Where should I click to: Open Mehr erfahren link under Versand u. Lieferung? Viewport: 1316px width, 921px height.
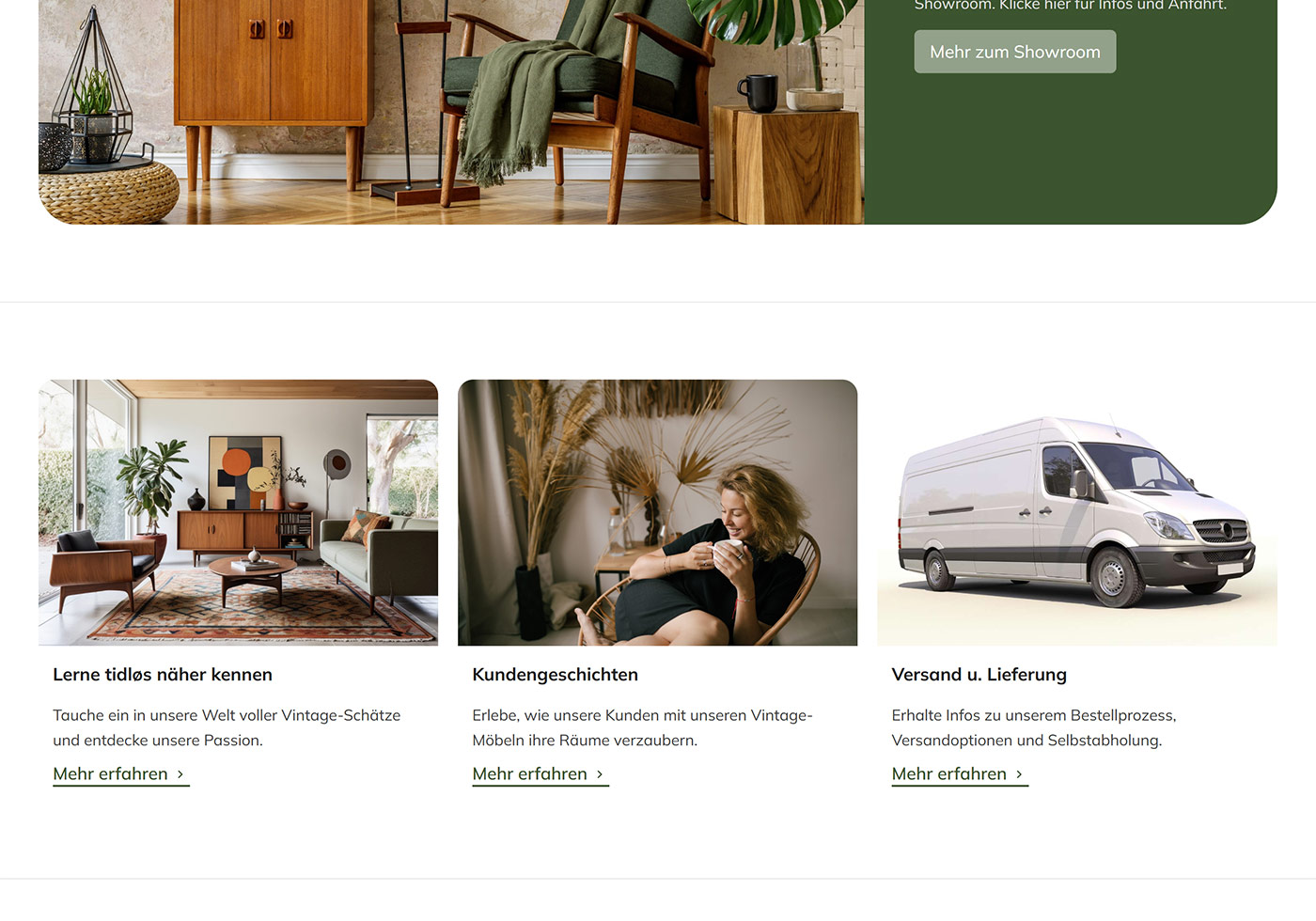coord(960,774)
